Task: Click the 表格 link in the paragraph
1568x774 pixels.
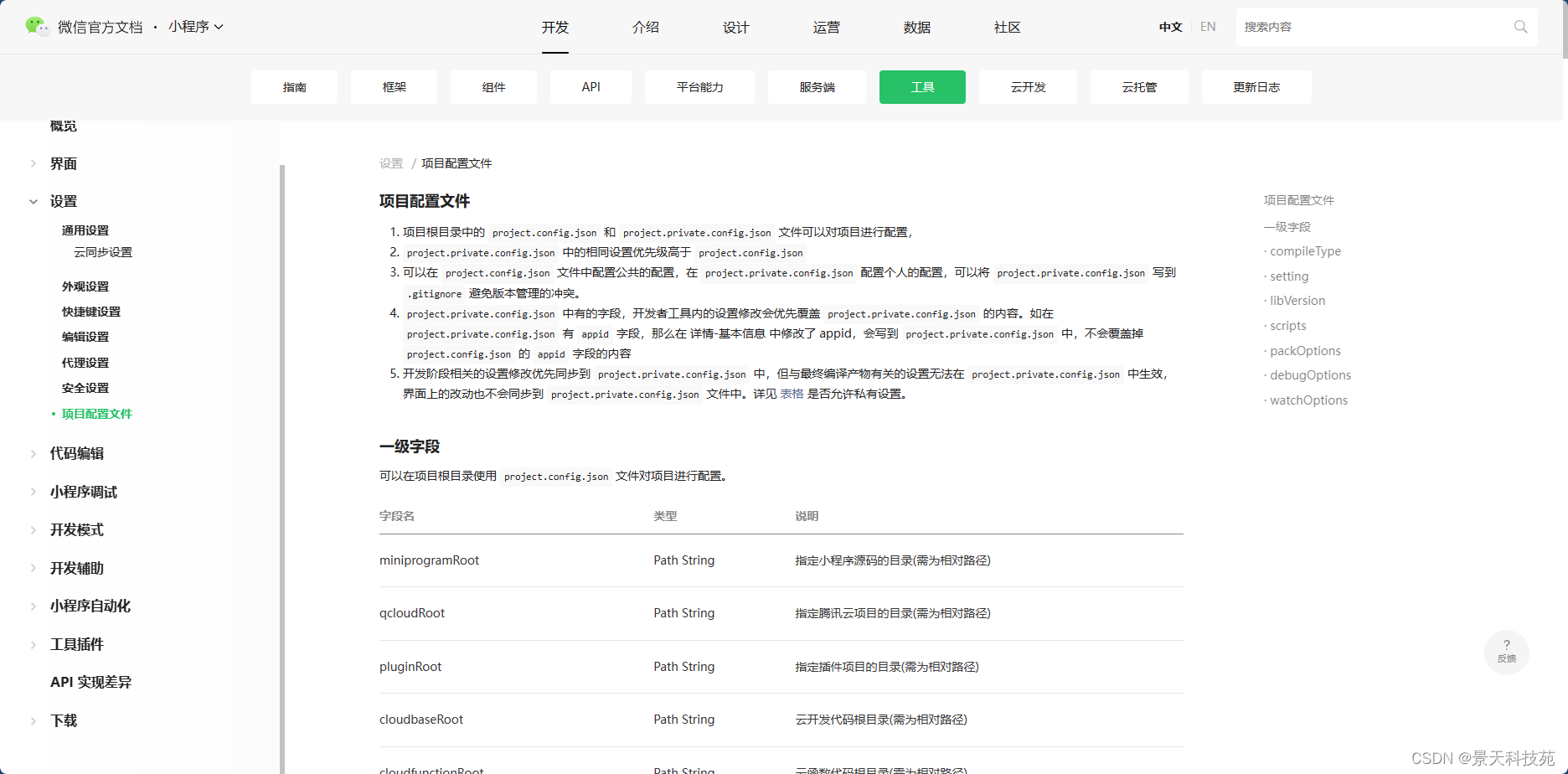Action: point(790,394)
